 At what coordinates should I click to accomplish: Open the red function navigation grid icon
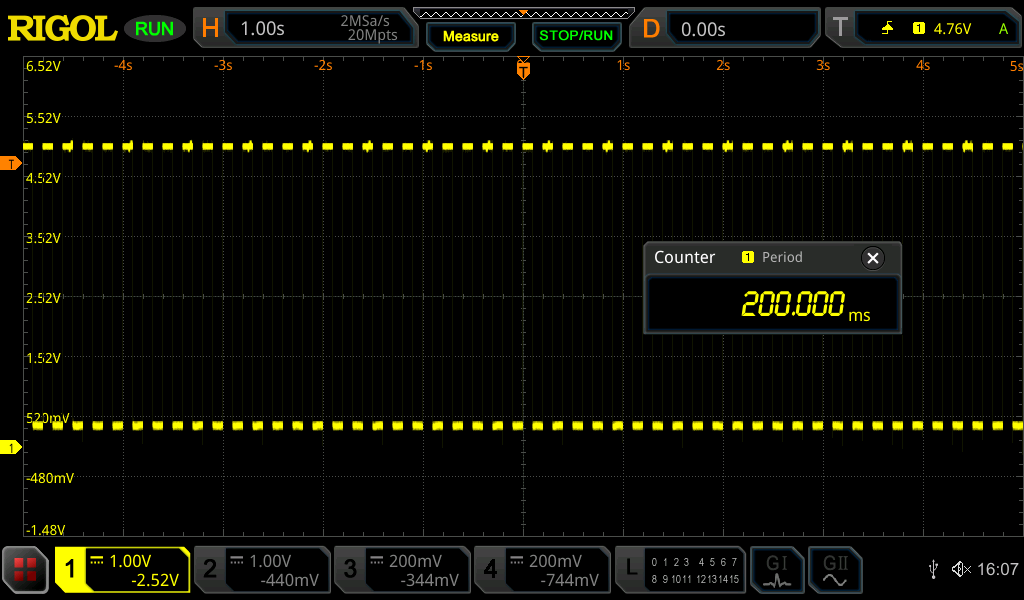(25, 569)
